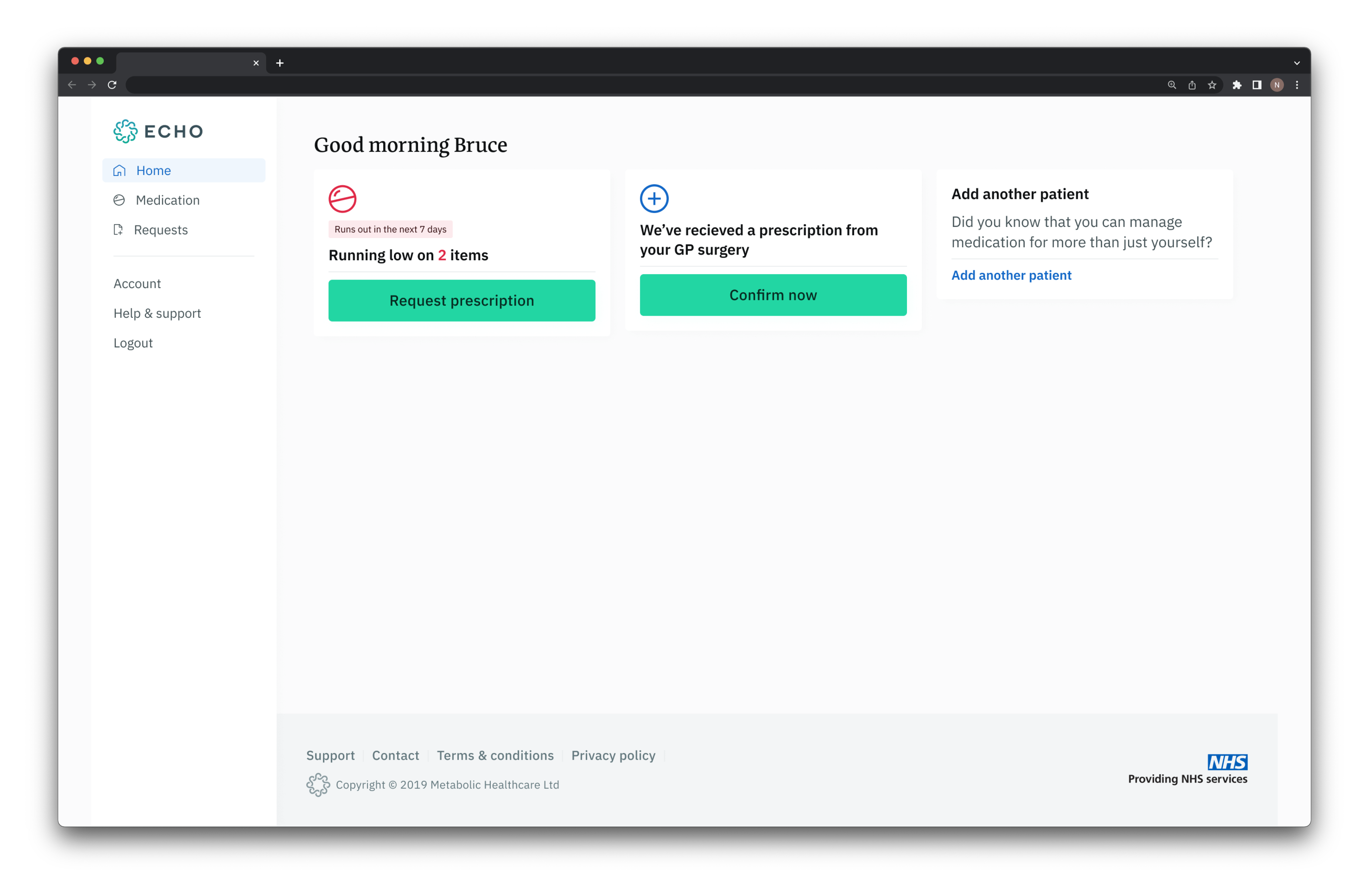Click 'Running low on 2 items' heading
Screen dimensions: 1369x896
point(408,255)
